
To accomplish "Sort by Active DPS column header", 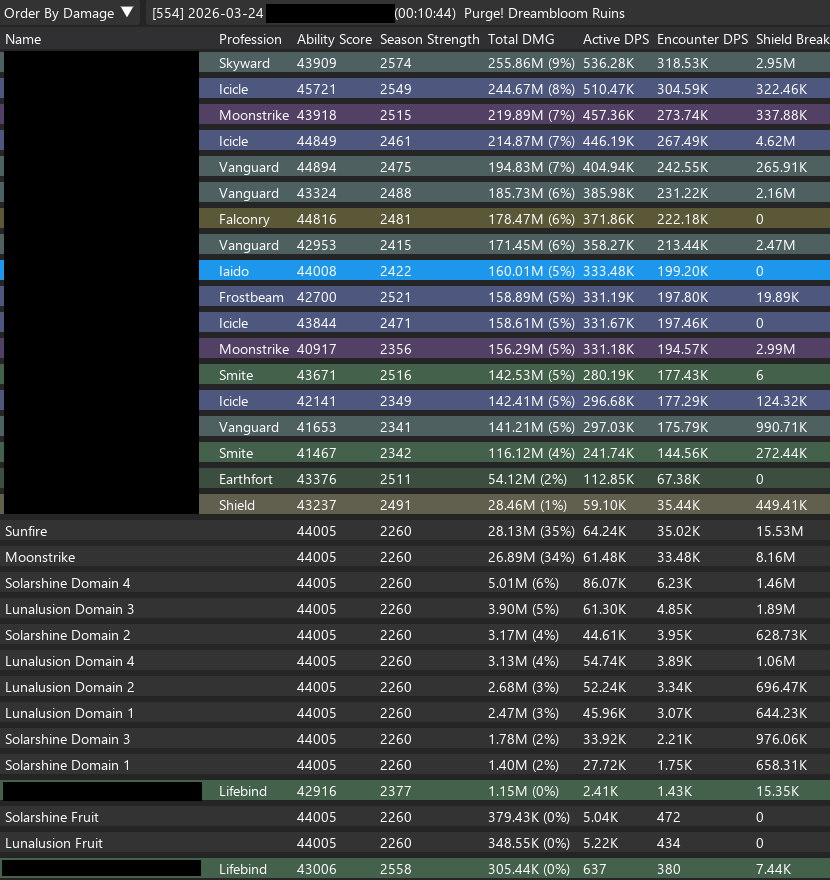I will click(x=616, y=39).
